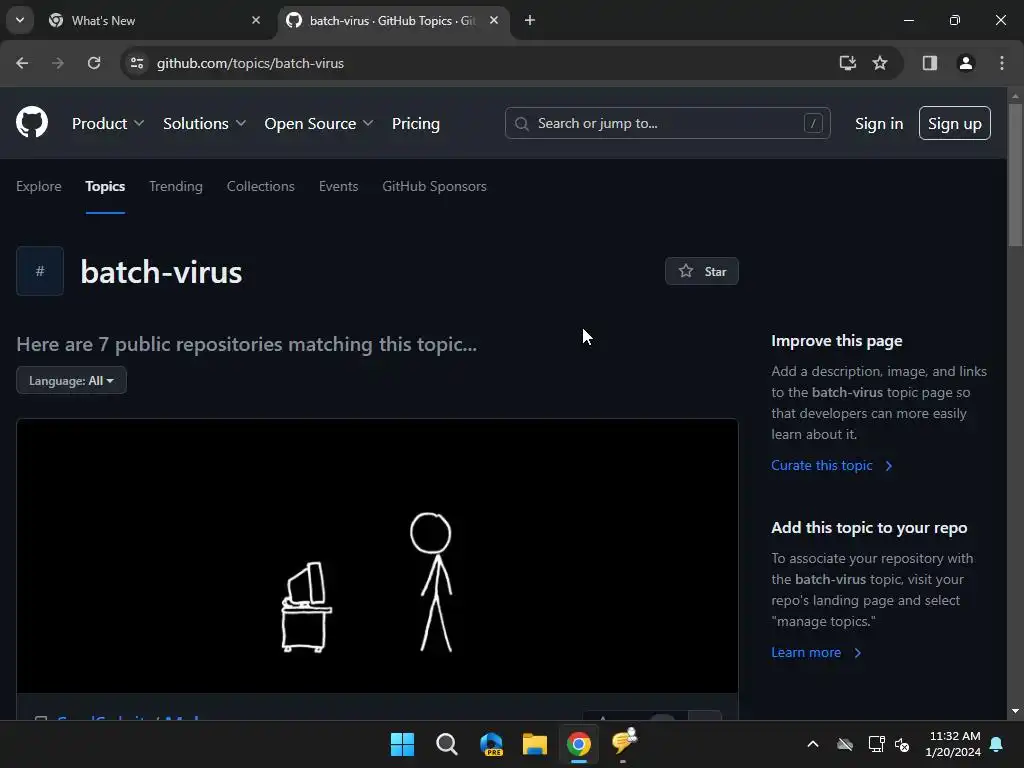Expand the Solutions dropdown menu
The width and height of the screenshot is (1024, 768).
204,123
